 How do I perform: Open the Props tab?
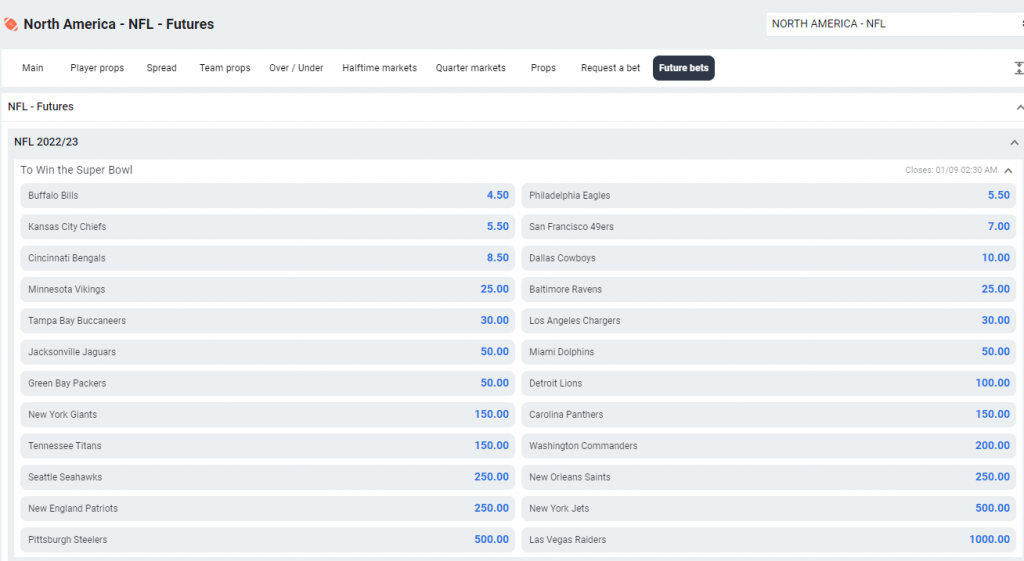(x=543, y=68)
